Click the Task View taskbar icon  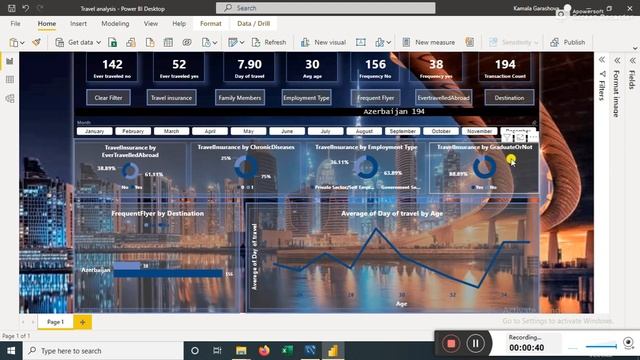[217, 351]
